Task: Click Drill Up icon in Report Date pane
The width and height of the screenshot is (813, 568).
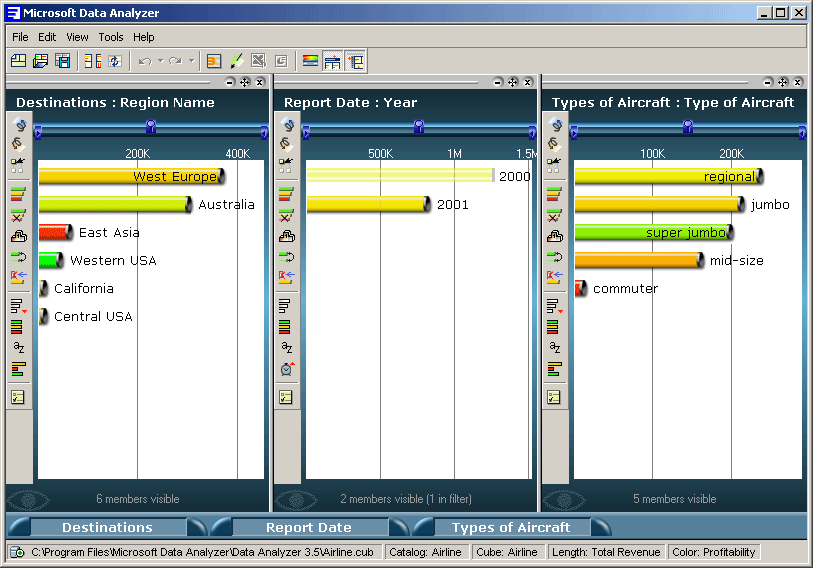Action: pyautogui.click(x=287, y=124)
